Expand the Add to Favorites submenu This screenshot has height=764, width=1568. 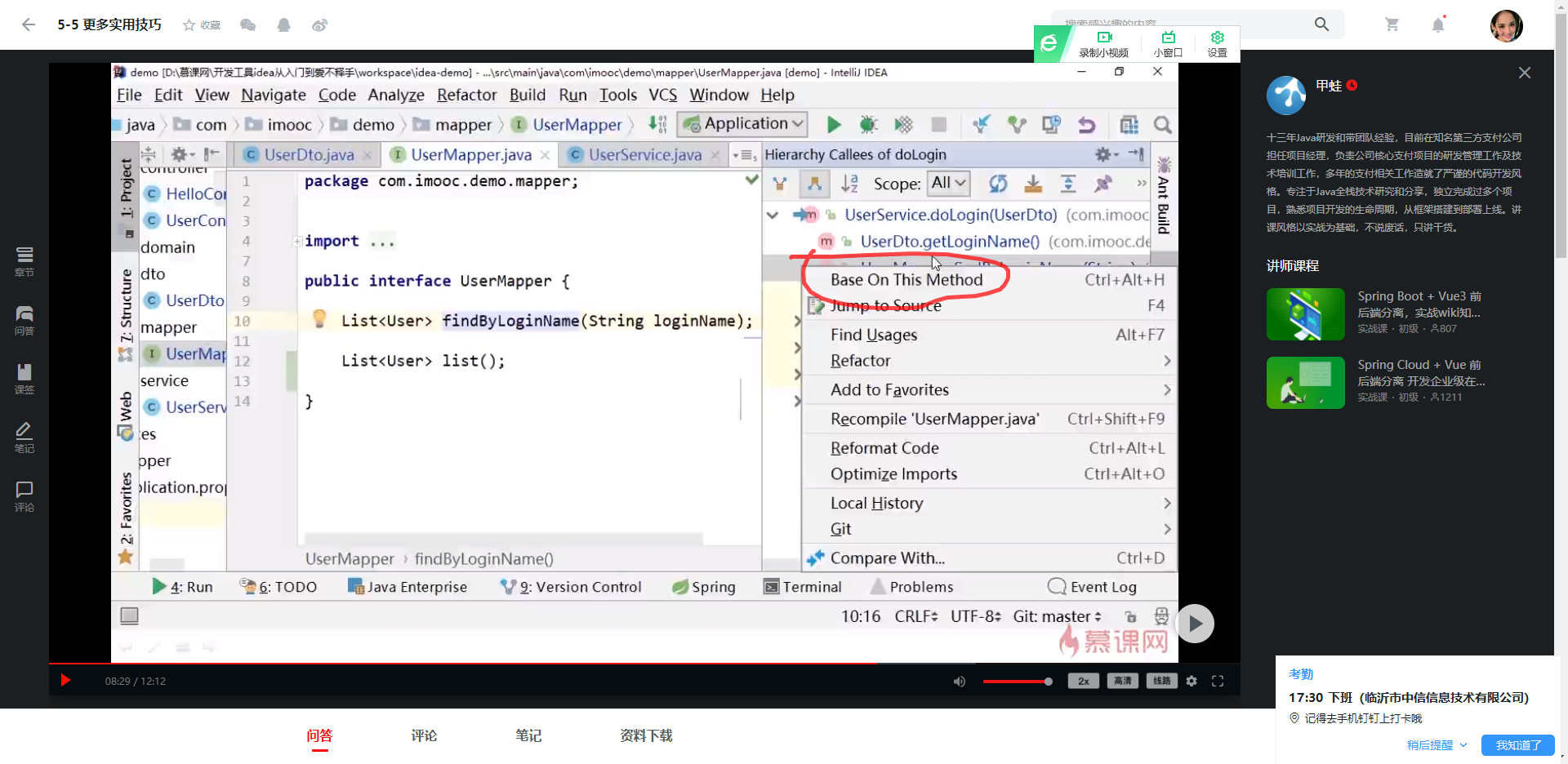tap(1167, 390)
